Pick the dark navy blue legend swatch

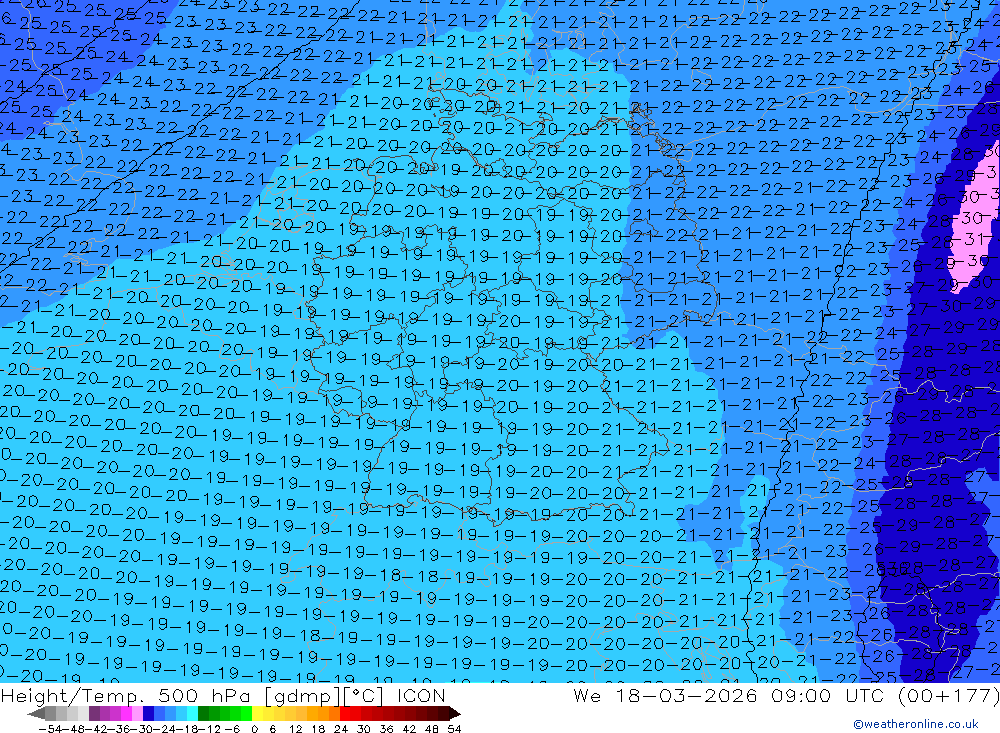pyautogui.click(x=148, y=713)
